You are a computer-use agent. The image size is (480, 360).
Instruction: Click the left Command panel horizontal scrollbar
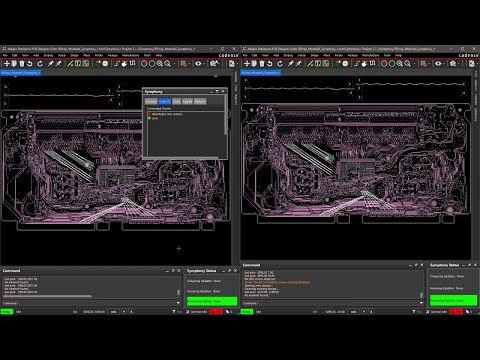tap(47, 296)
